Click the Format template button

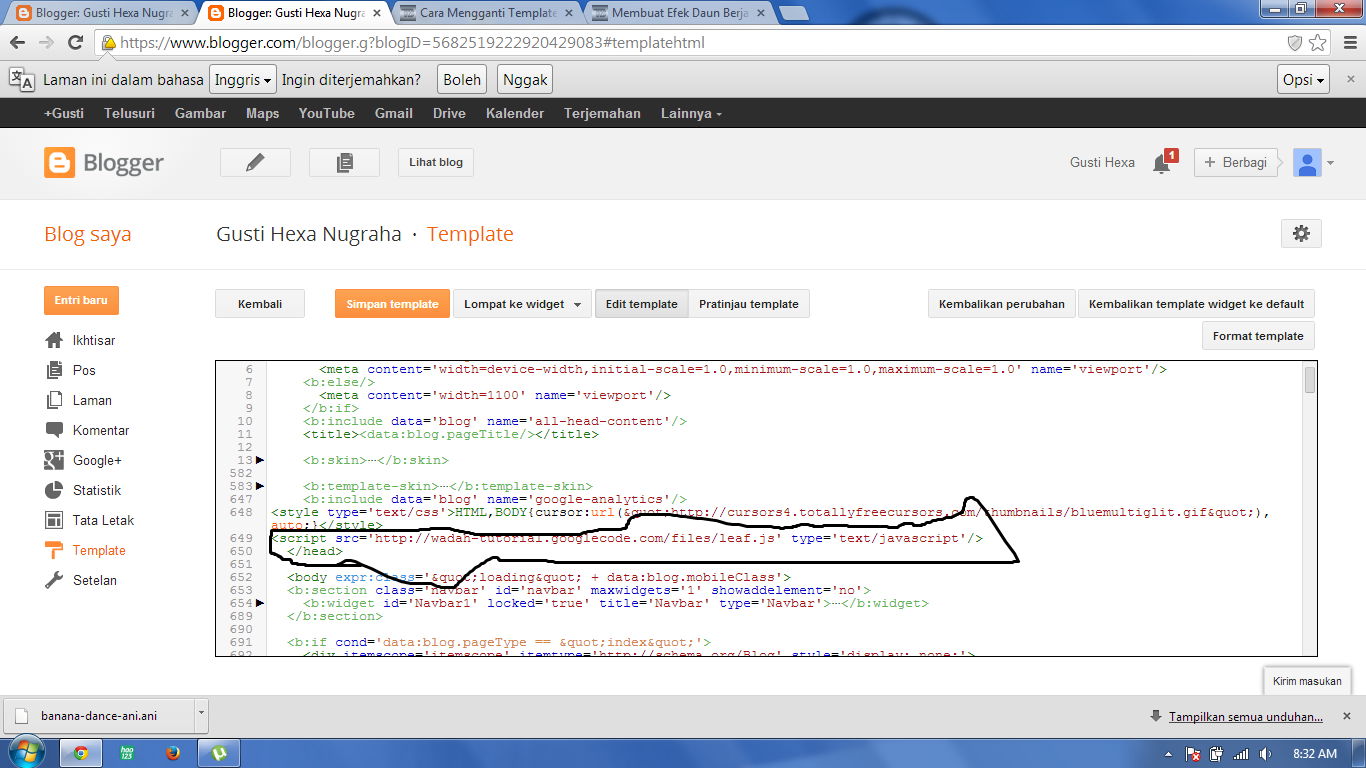click(x=1258, y=336)
